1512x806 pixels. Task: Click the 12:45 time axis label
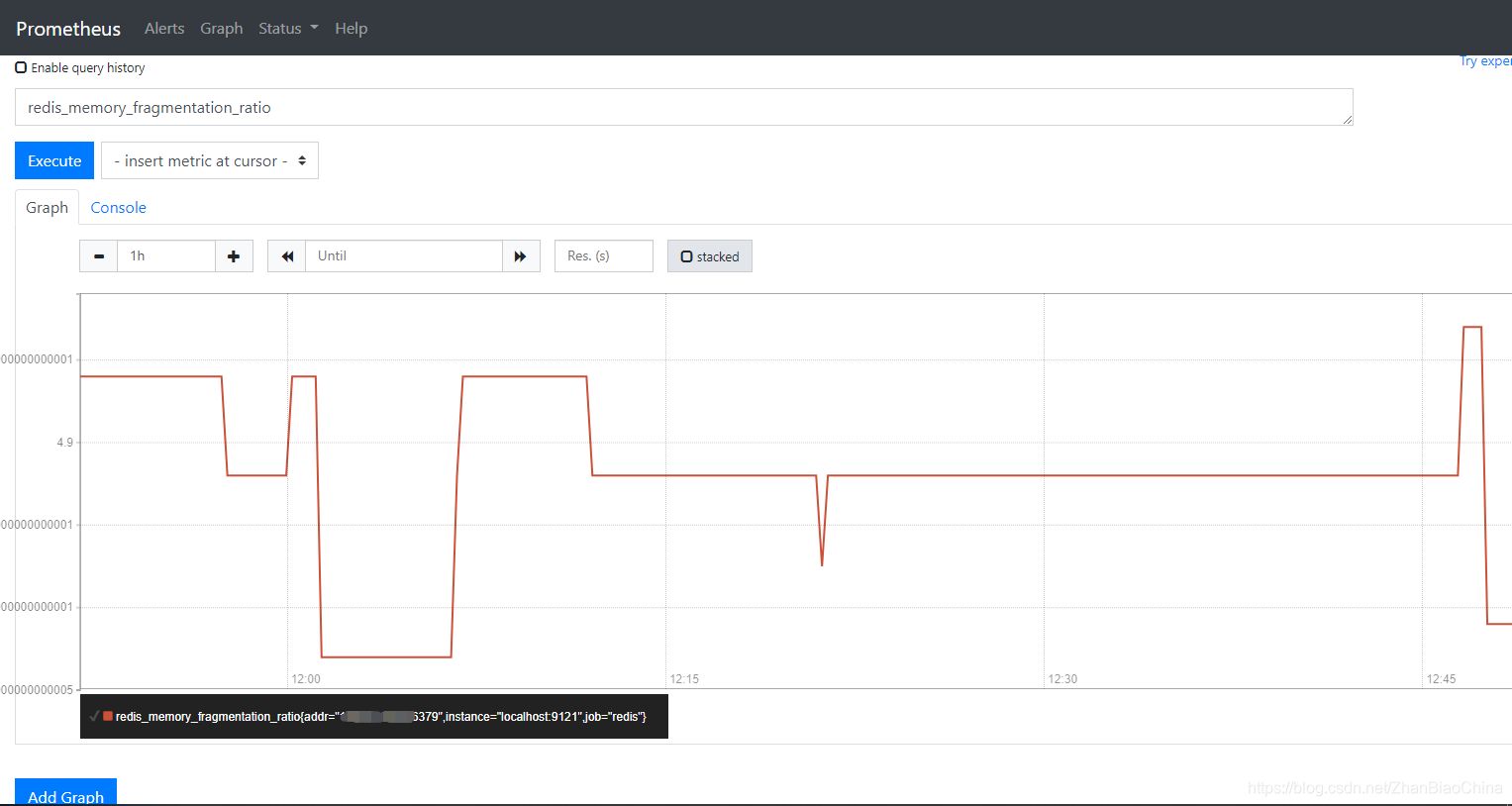[x=1441, y=679]
